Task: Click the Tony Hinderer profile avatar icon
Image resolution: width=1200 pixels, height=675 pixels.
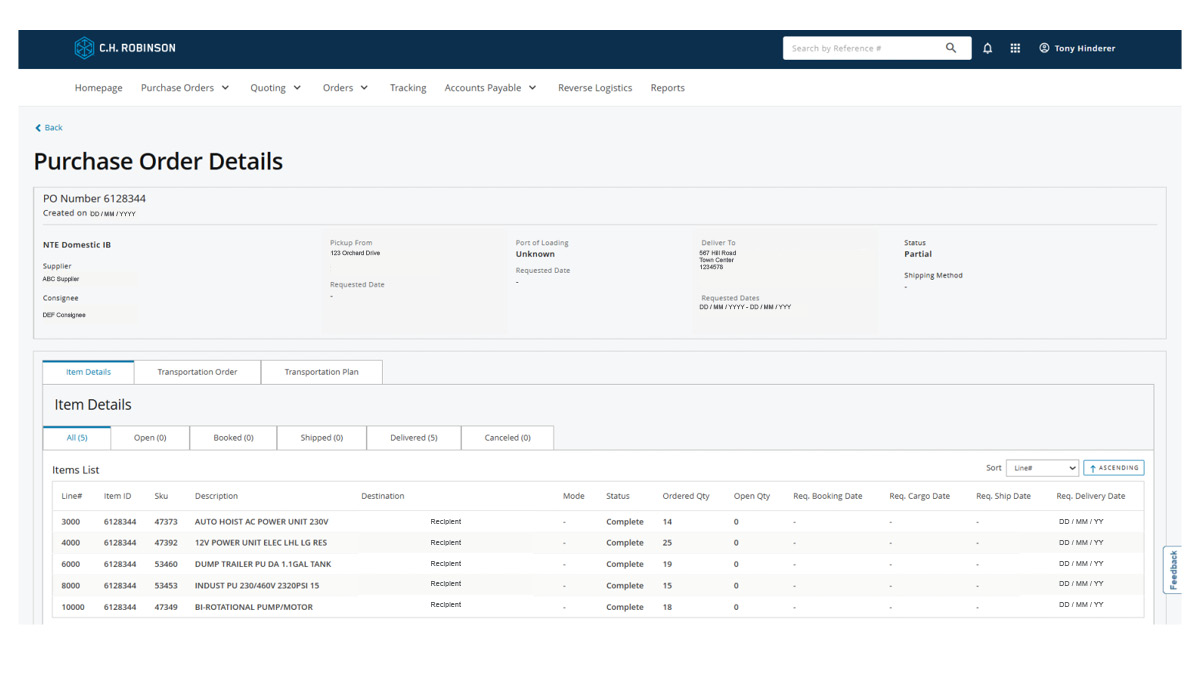Action: click(1043, 47)
